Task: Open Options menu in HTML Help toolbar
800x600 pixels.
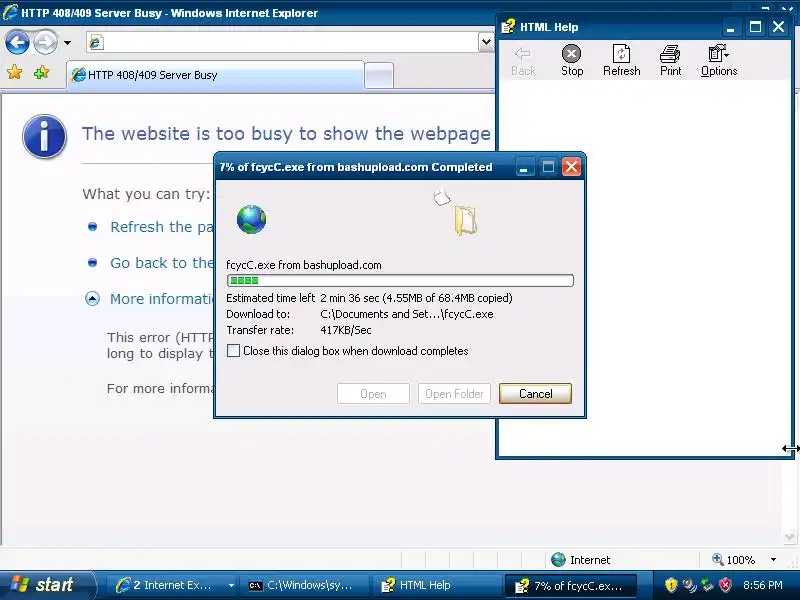Action: 719,61
